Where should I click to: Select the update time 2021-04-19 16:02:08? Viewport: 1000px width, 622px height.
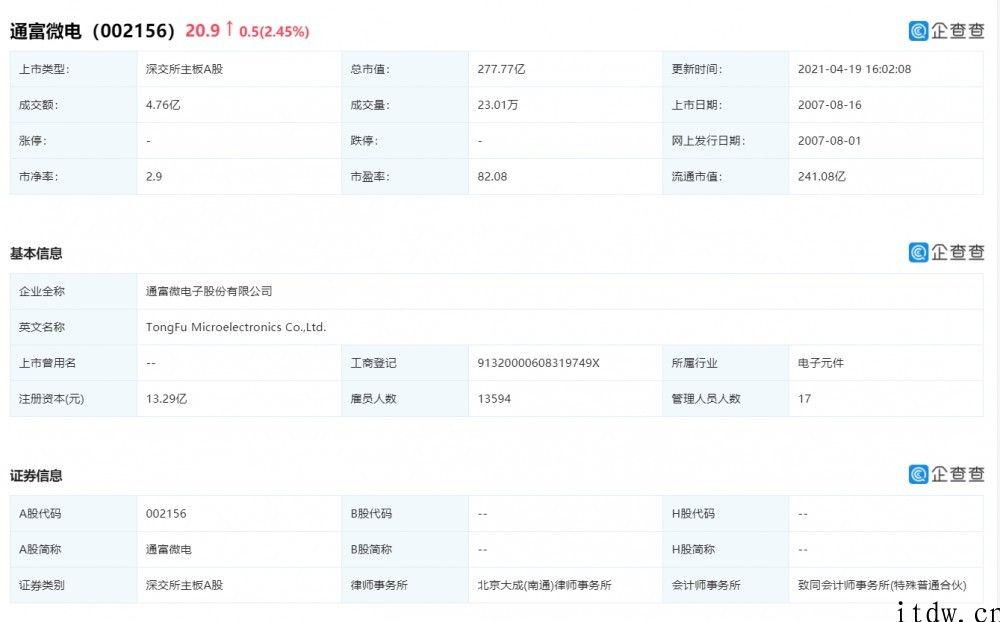pyautogui.click(x=854, y=69)
